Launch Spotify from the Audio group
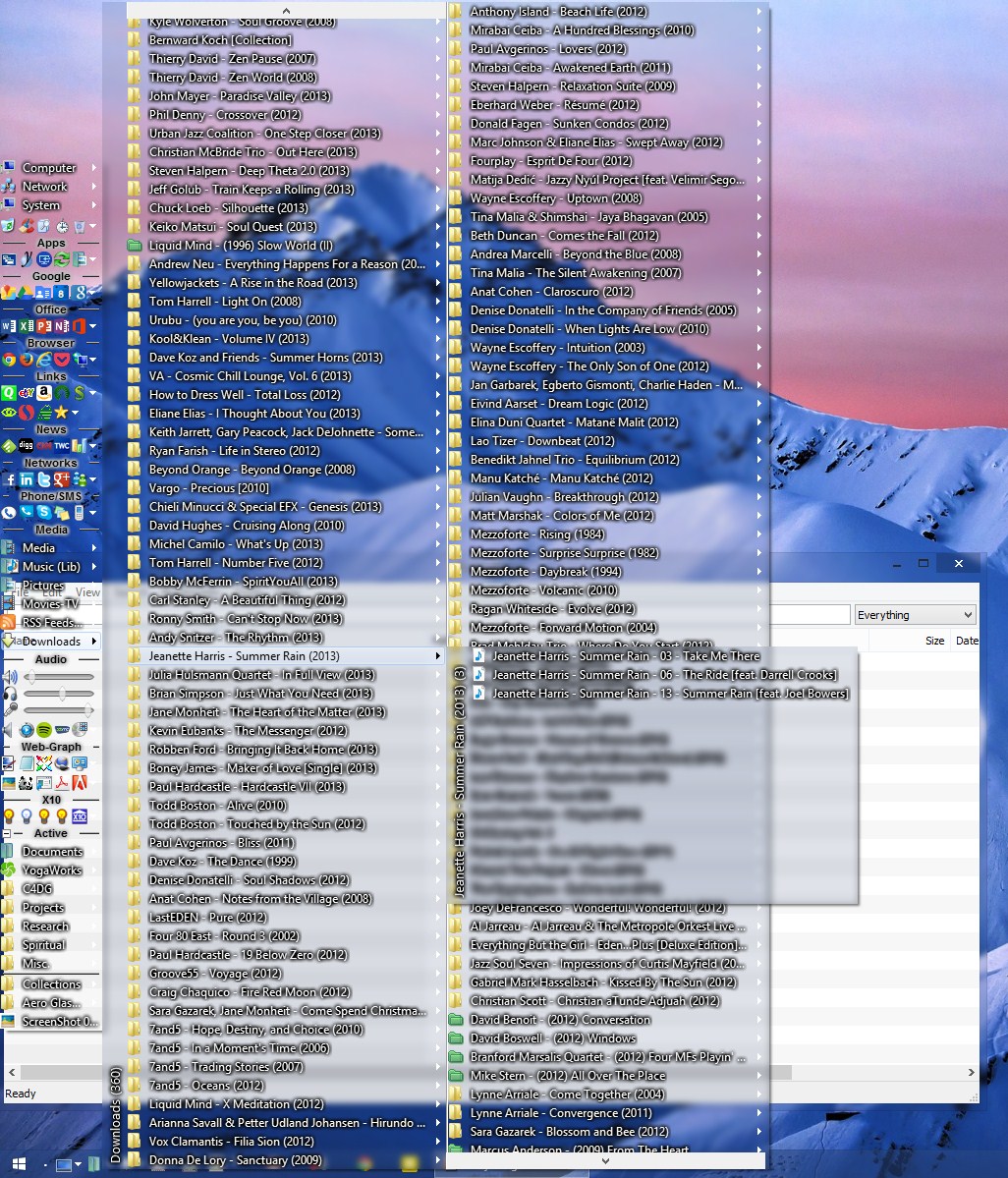Viewport: 1008px width, 1178px height. point(44,729)
